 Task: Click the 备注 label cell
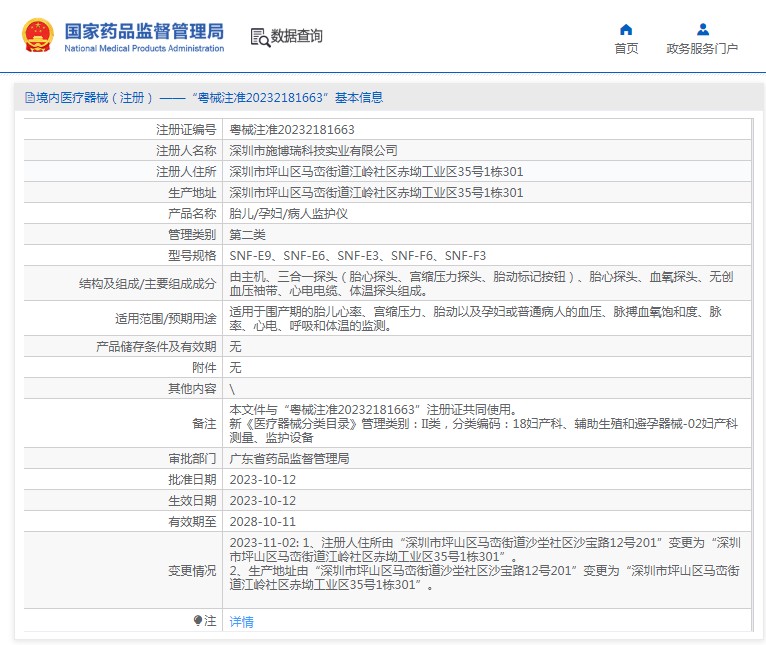[123, 423]
